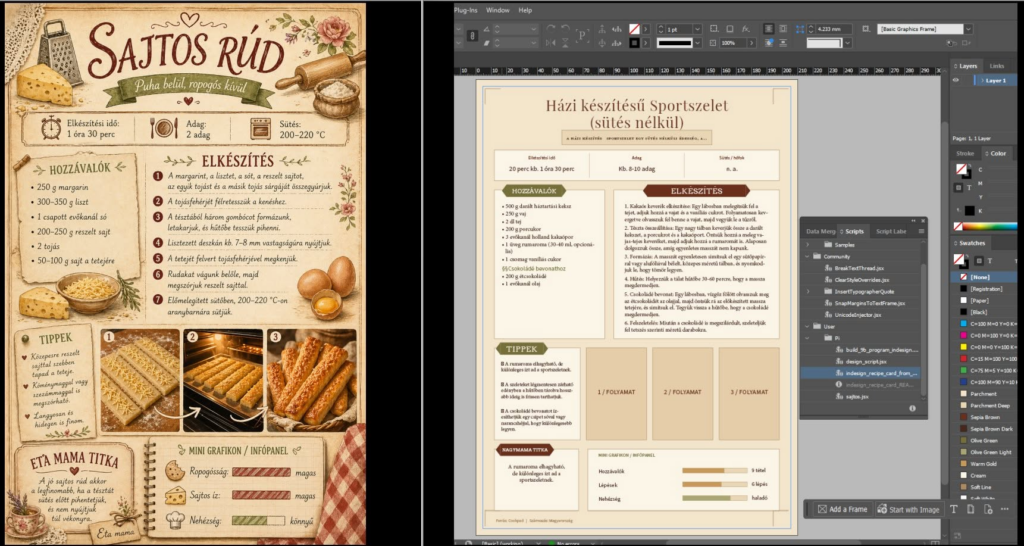Open the Swatches panel tab
1024x546 pixels.
pyautogui.click(x=972, y=243)
